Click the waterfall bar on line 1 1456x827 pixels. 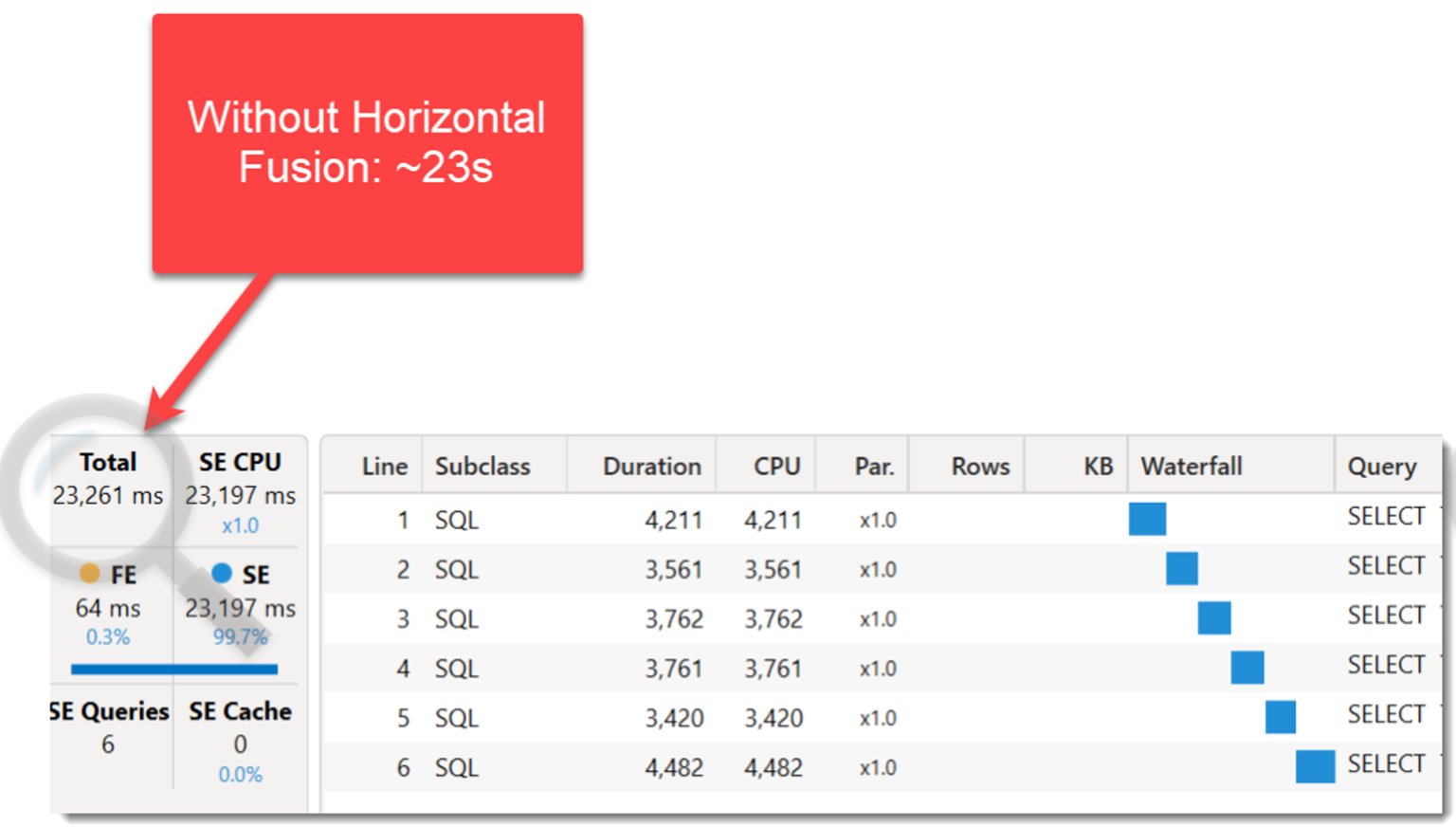click(x=1147, y=519)
